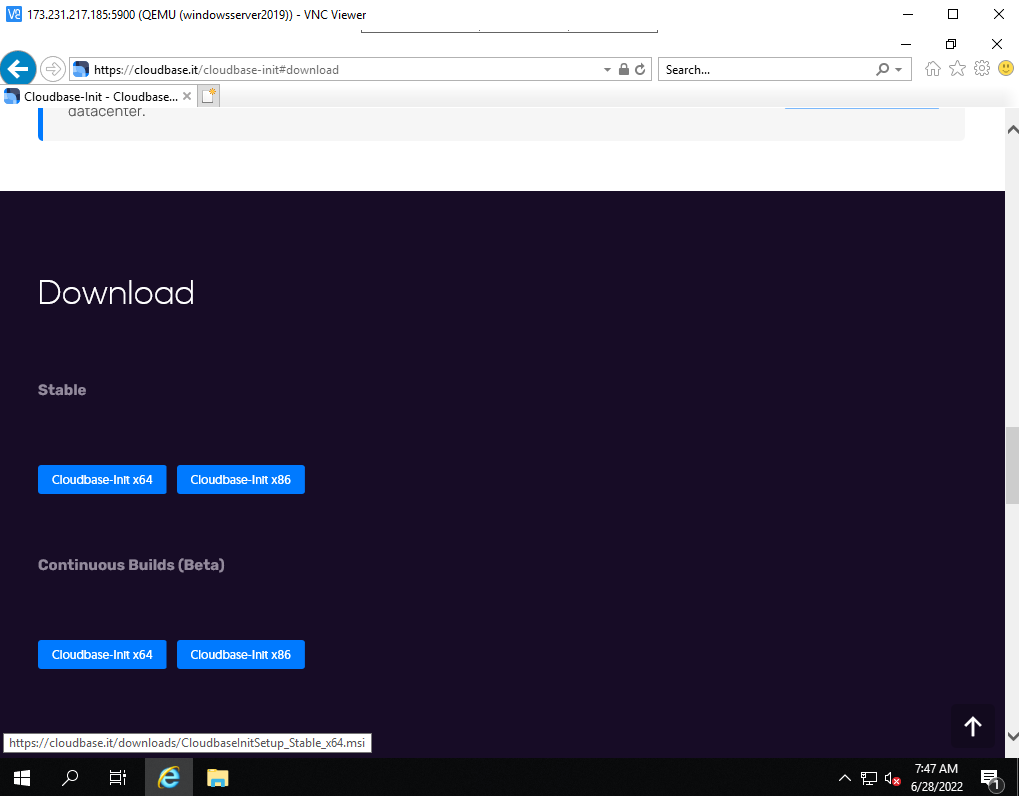The height and width of the screenshot is (796, 1019).
Task: Download Continuous Builds Cloudbase-Init x86
Action: click(x=240, y=654)
